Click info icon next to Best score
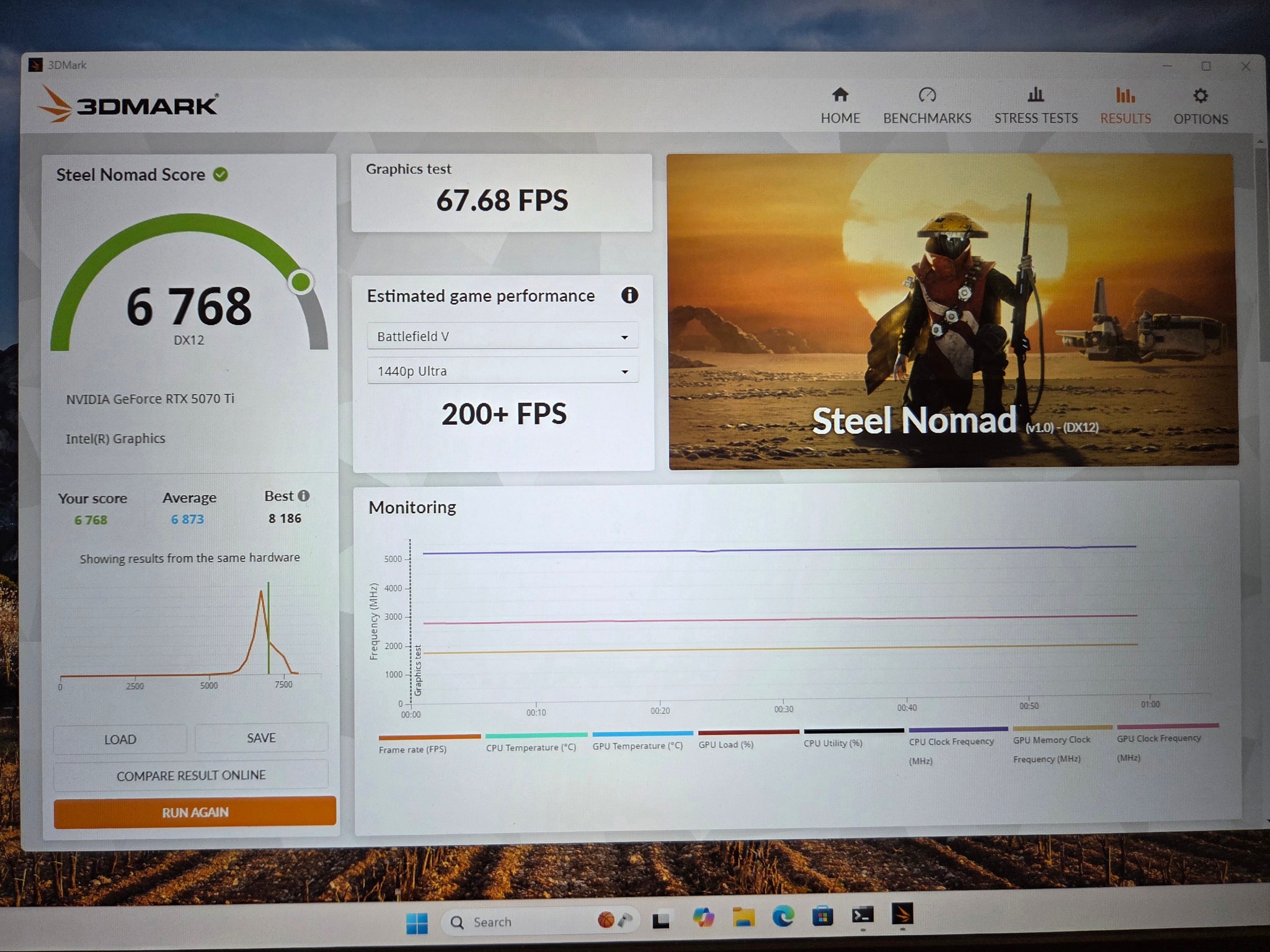1270x952 pixels. [x=303, y=496]
